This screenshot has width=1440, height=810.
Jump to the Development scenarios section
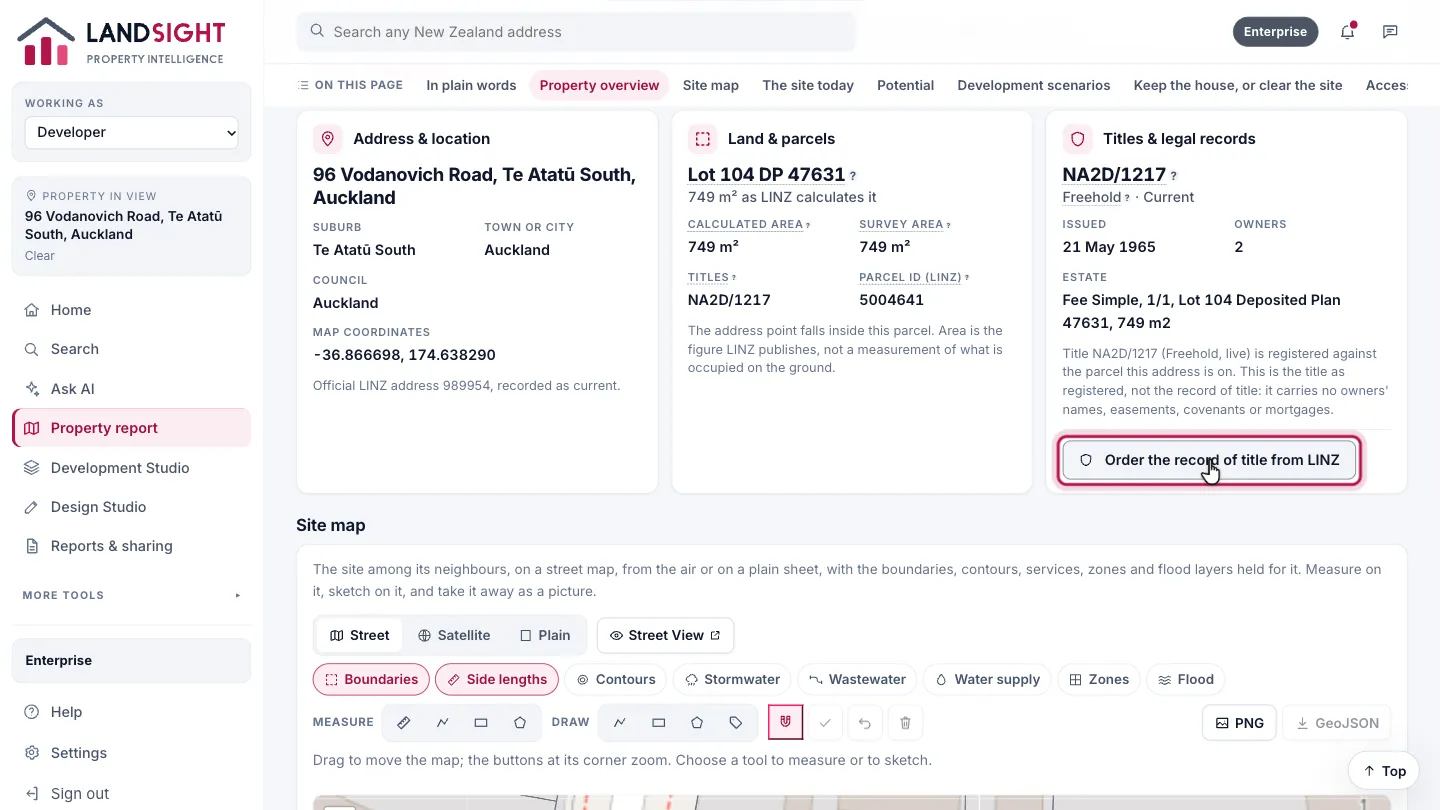(1034, 85)
